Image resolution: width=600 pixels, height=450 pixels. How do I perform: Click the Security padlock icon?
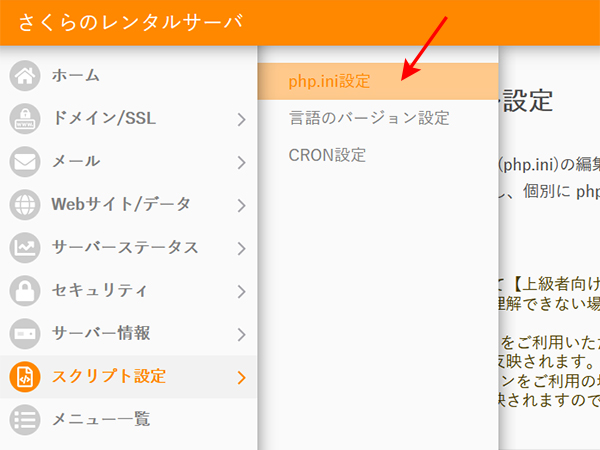25,291
